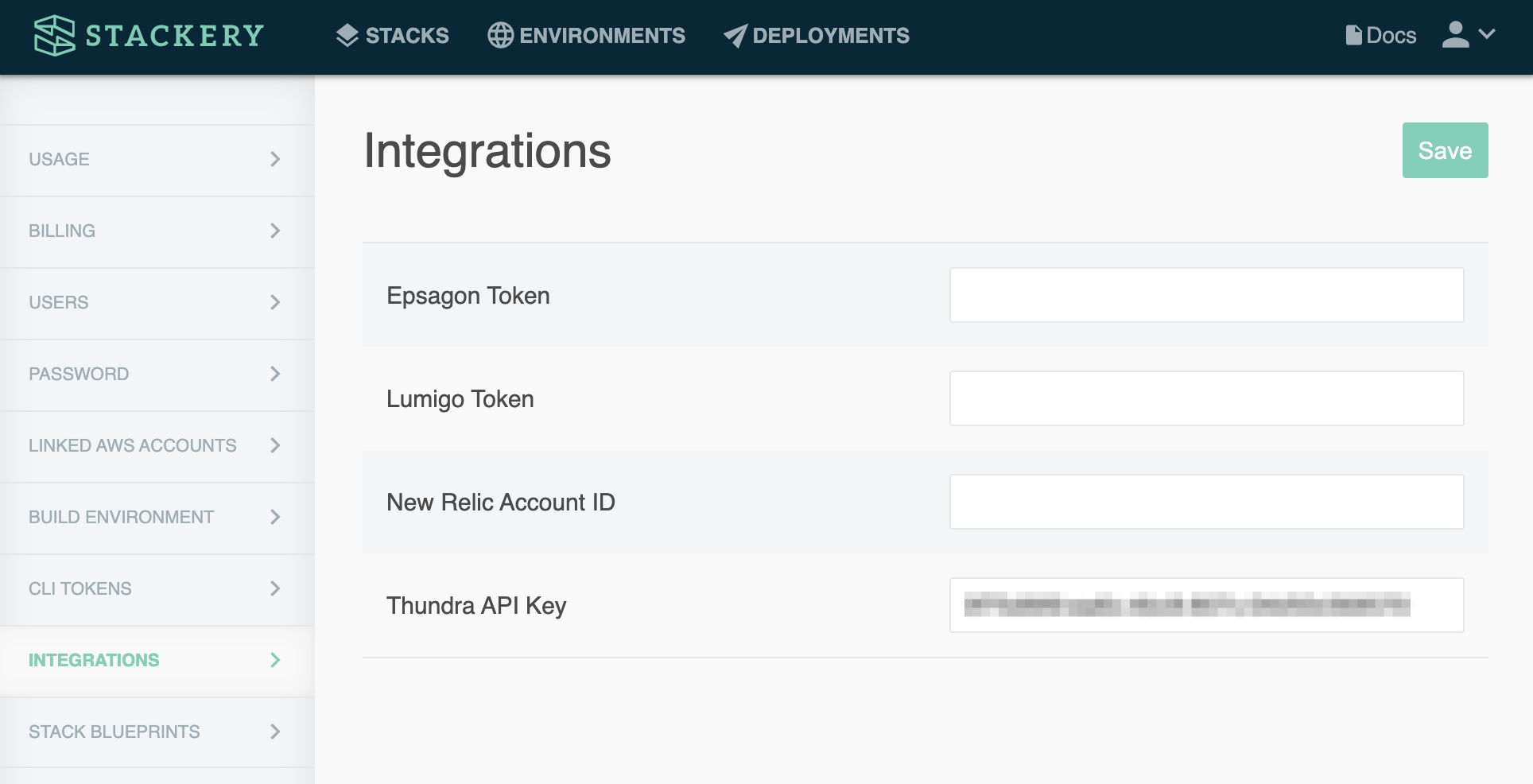Expand the user menu dropdown chevron

tap(1487, 34)
